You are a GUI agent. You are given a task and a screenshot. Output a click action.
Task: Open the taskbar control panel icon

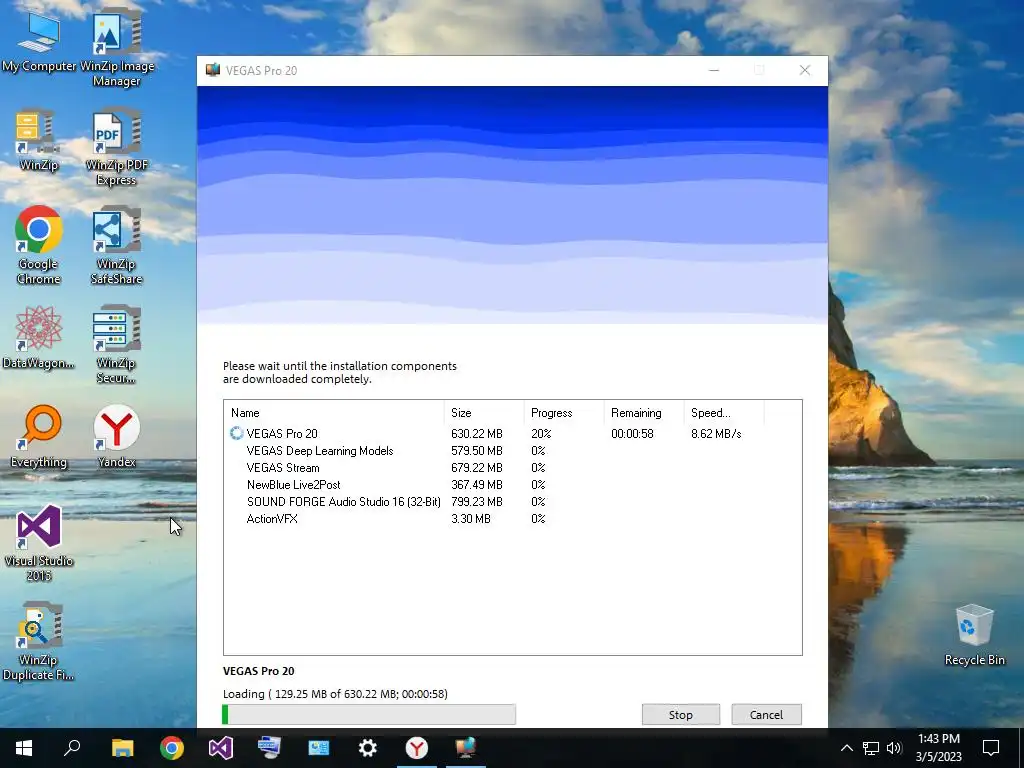coord(319,748)
